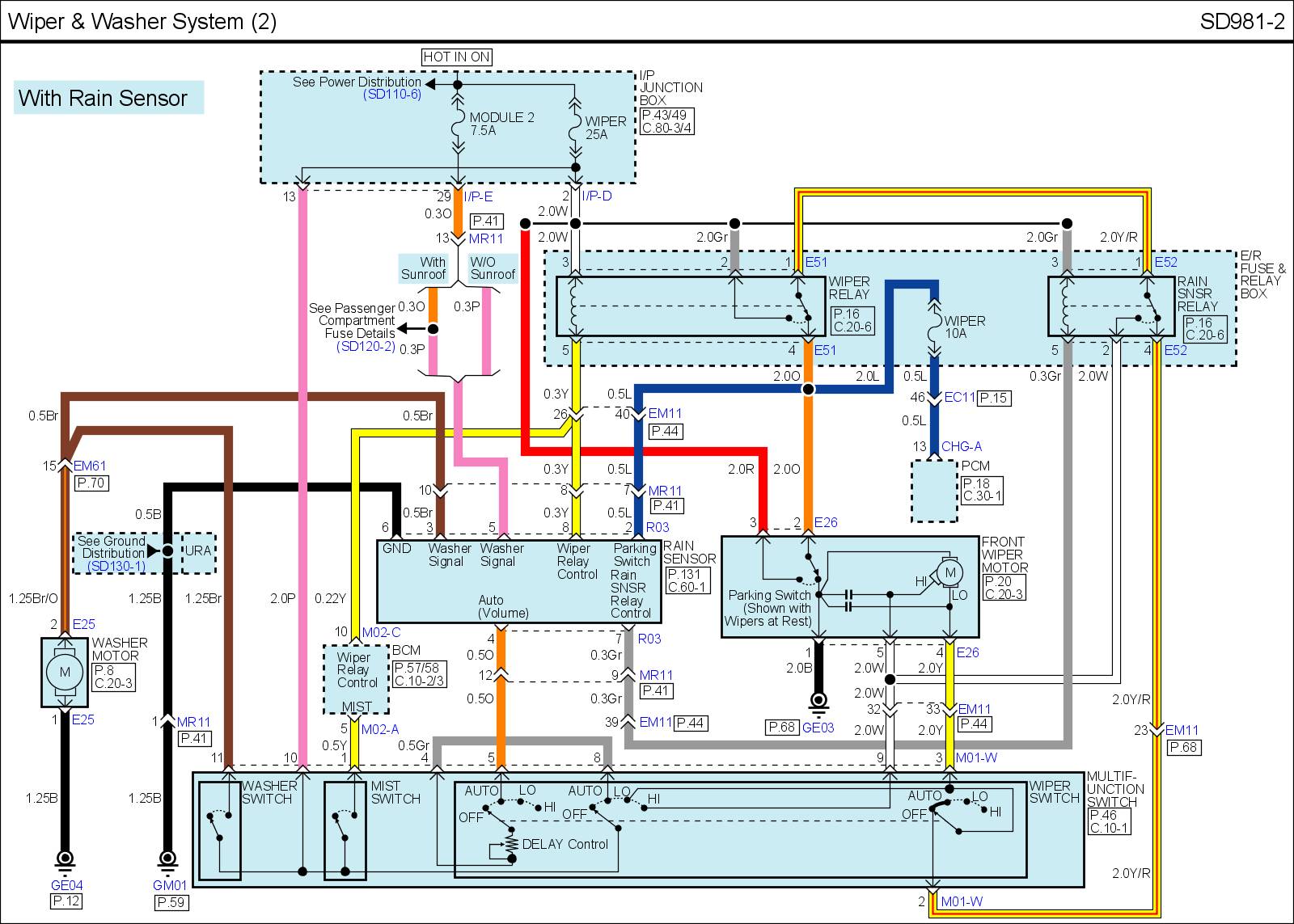
Task: Open the SD130-1 ground distribution link
Action: (x=116, y=566)
